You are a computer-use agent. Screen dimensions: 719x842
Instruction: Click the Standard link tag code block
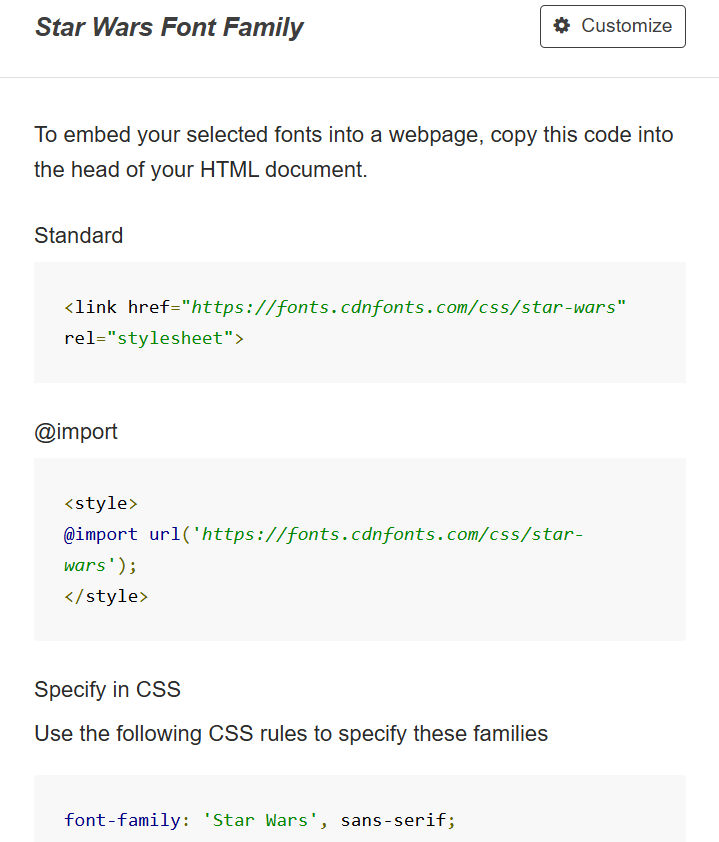tap(360, 322)
